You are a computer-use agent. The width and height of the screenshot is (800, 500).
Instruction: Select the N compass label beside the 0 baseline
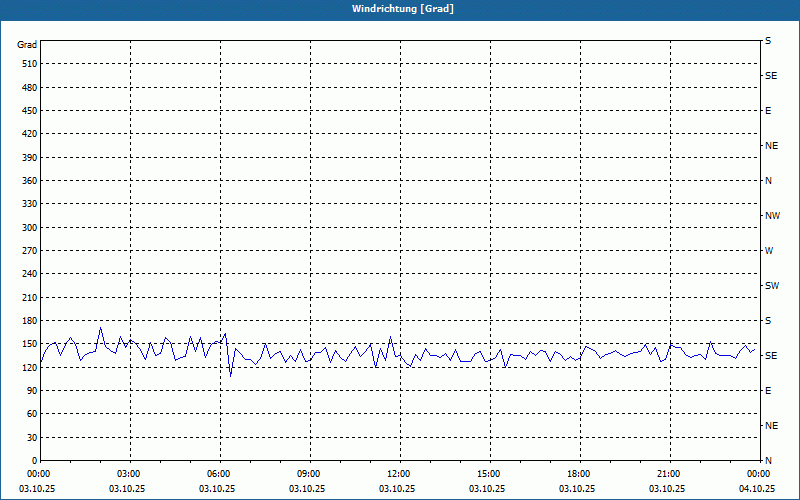pyautogui.click(x=768, y=461)
